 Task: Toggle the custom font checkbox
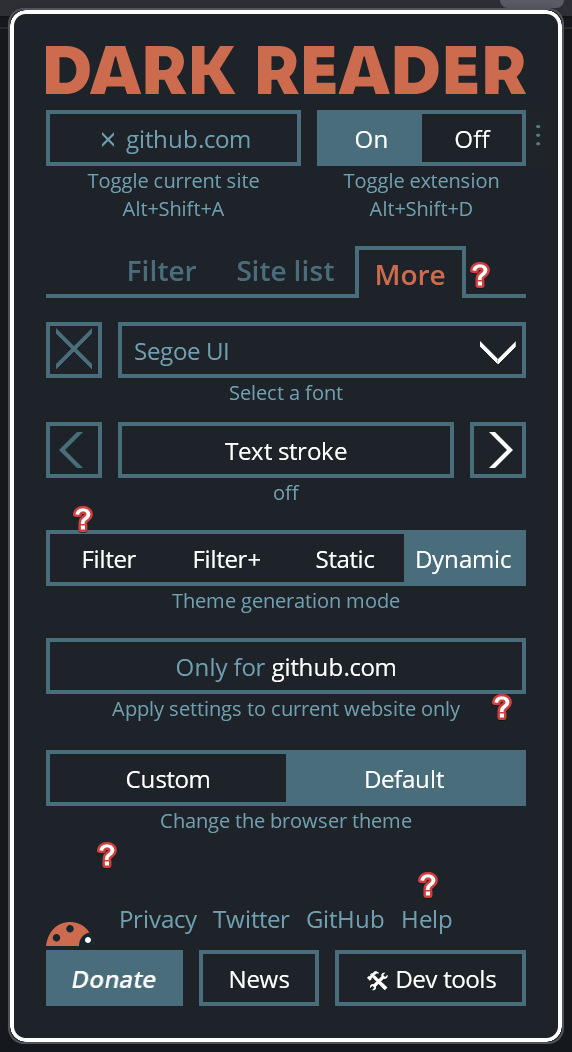74,350
